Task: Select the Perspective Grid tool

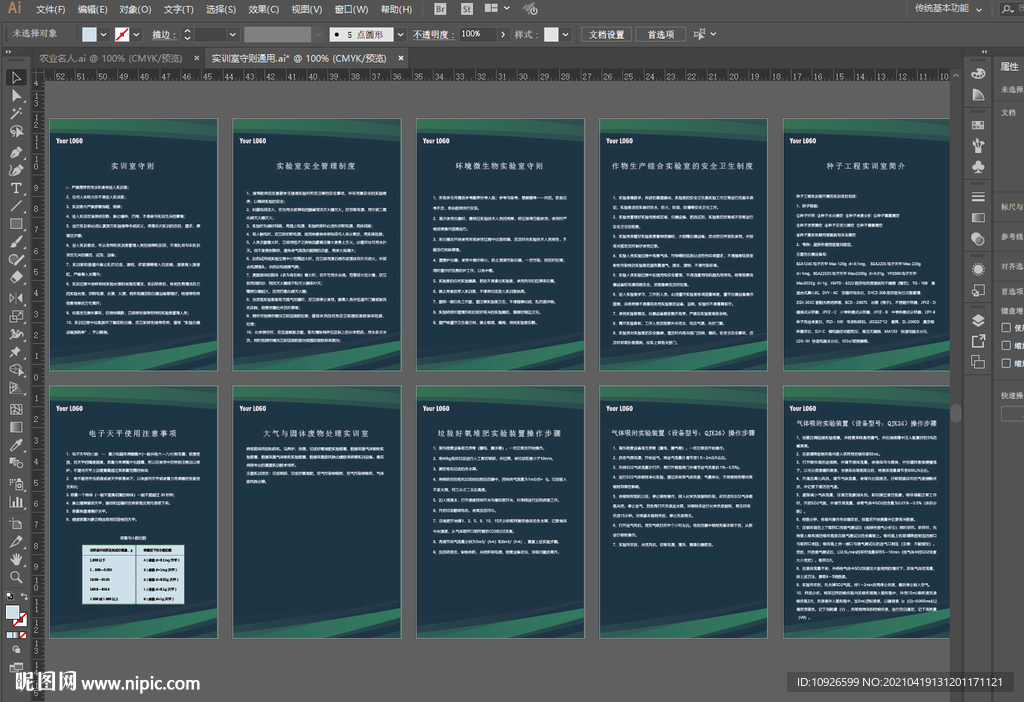Action: (x=16, y=388)
